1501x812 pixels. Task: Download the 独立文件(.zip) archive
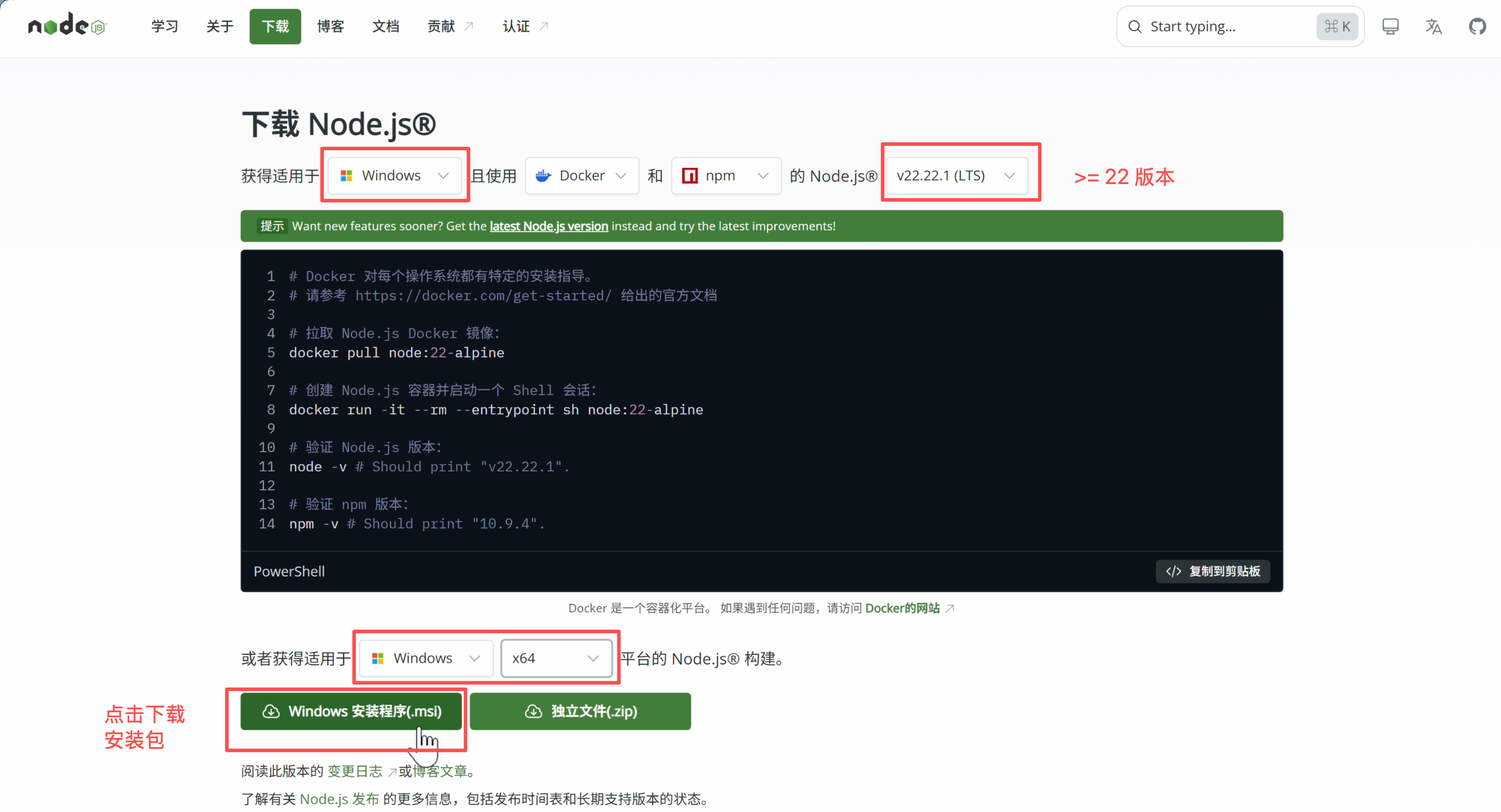[581, 711]
